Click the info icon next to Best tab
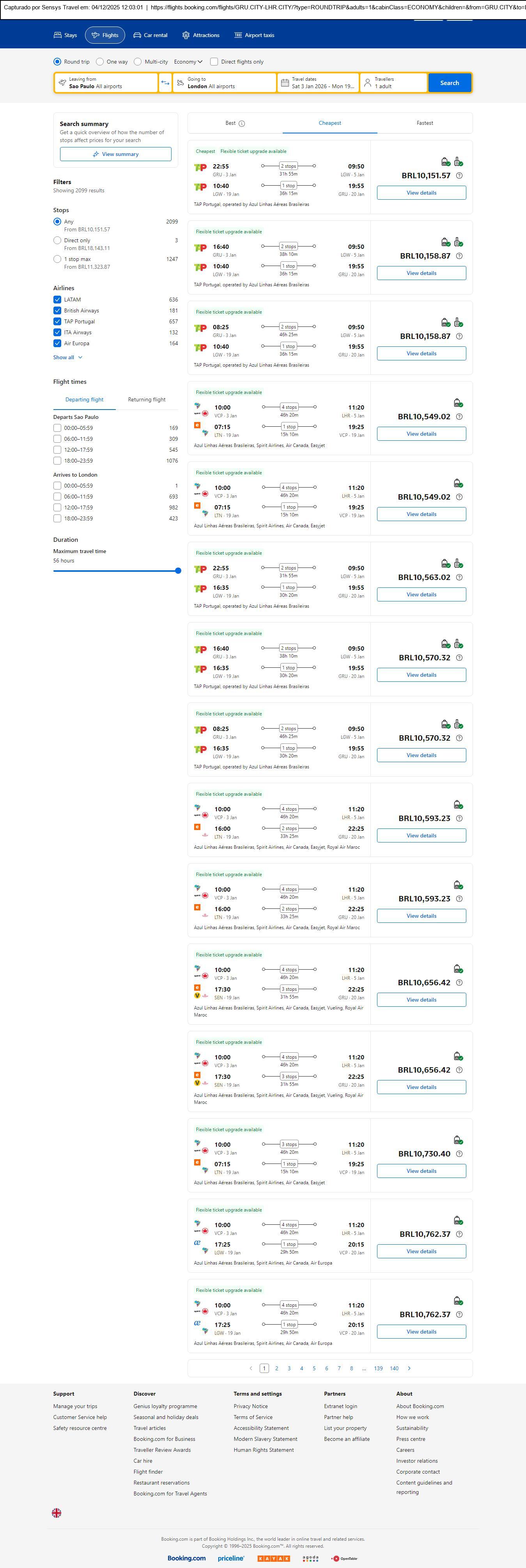 [x=242, y=124]
